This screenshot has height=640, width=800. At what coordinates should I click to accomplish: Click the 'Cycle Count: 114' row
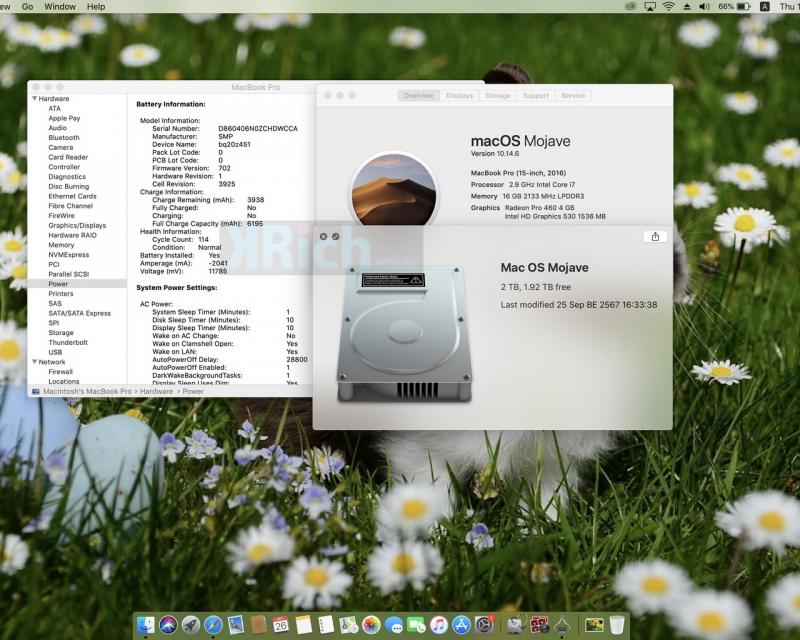(181, 239)
